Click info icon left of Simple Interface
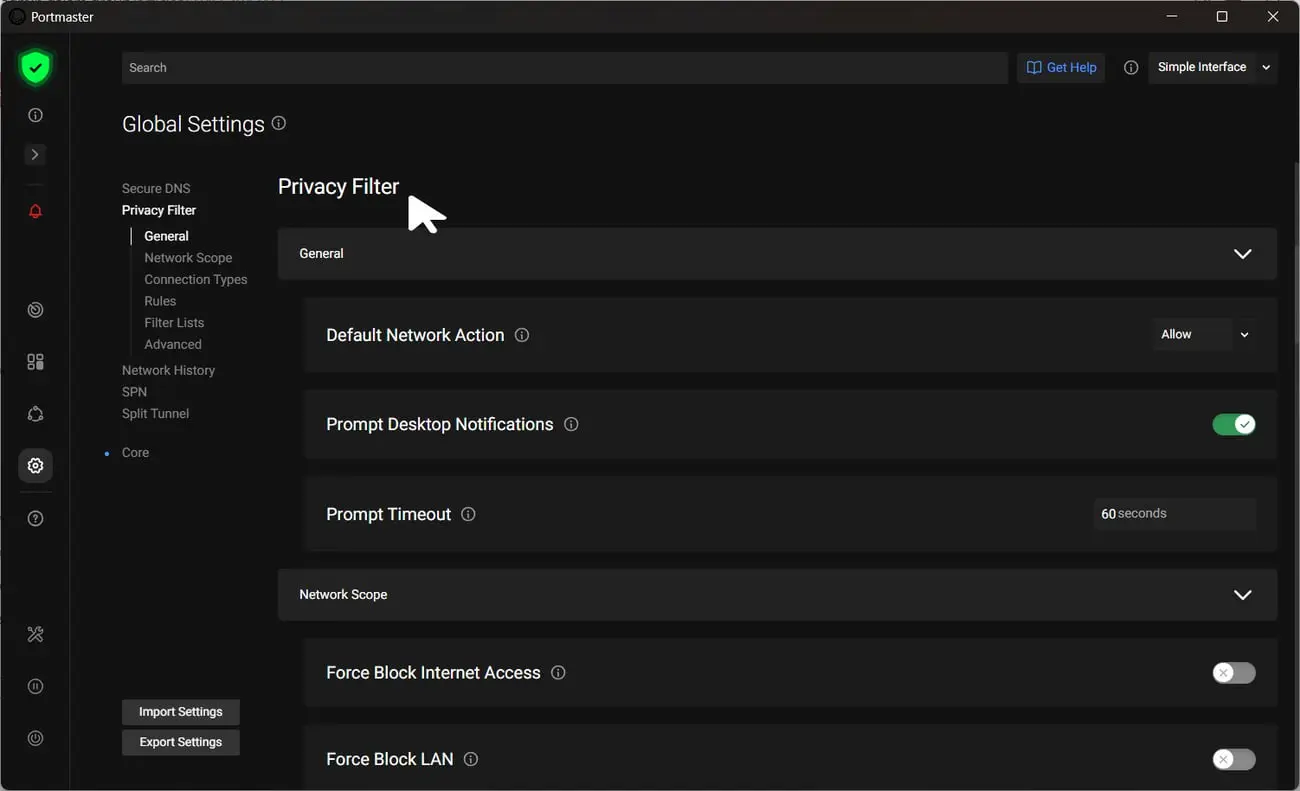This screenshot has height=791, width=1300. tap(1131, 67)
